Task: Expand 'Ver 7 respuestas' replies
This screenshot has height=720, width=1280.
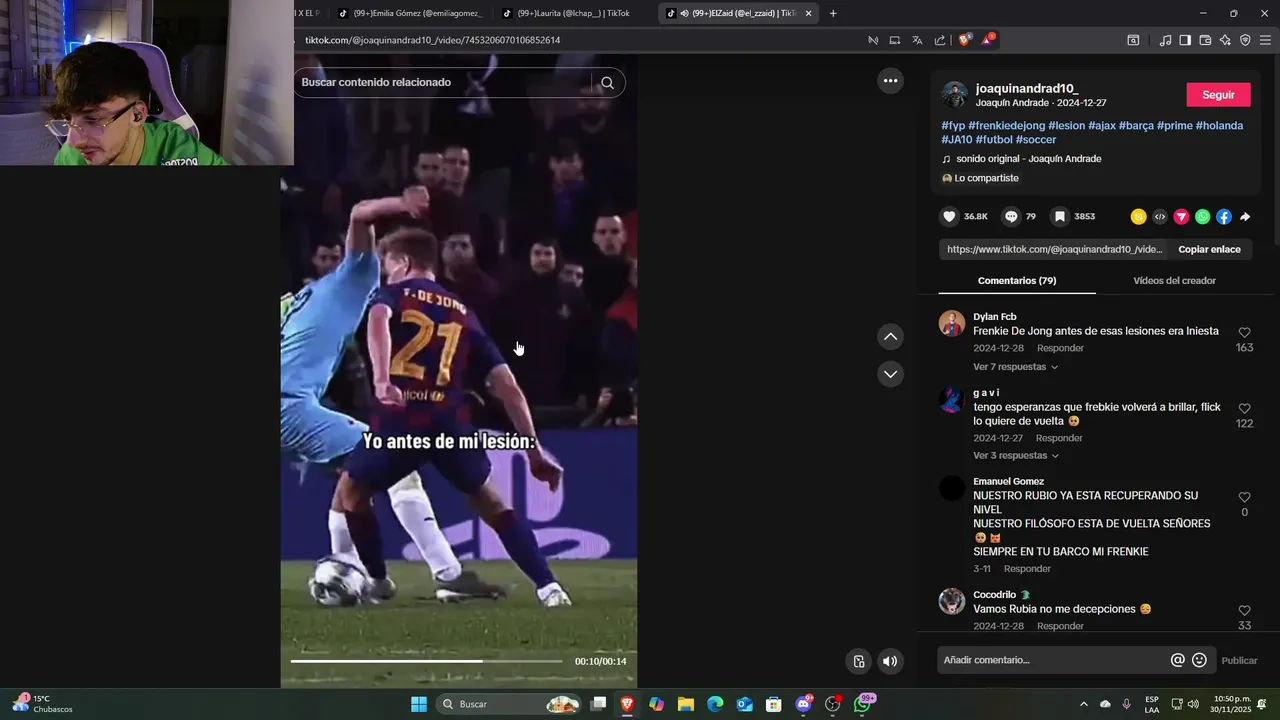Action: (1015, 367)
